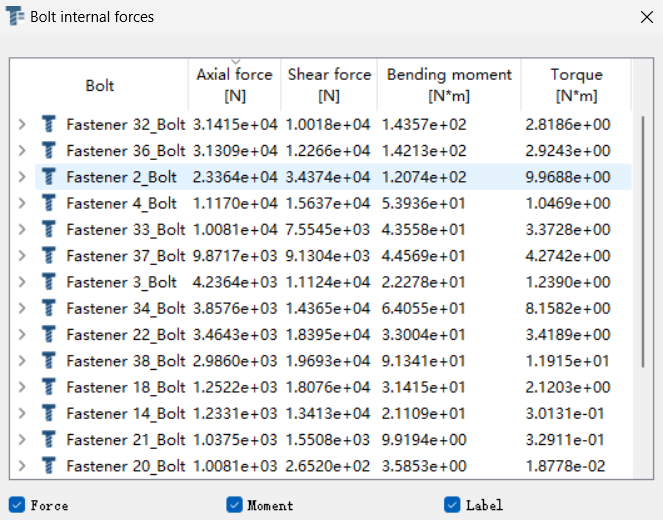663x520 pixels.
Task: Expand the Fastener 34_Bolt row
Action: pyautogui.click(x=22, y=308)
